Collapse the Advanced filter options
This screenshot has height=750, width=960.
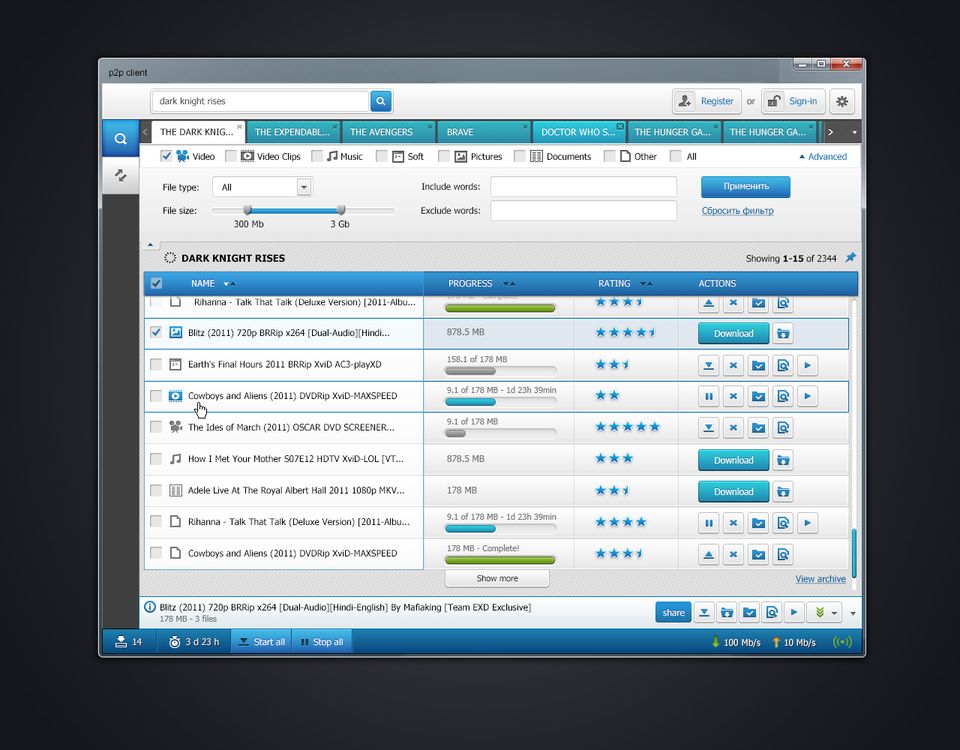pyautogui.click(x=823, y=157)
